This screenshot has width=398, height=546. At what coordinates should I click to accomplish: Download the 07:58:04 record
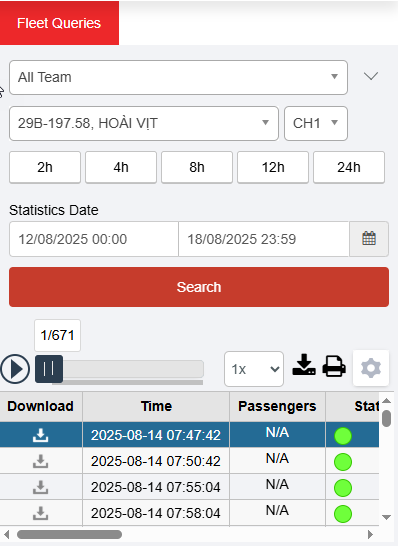[x=40, y=513]
